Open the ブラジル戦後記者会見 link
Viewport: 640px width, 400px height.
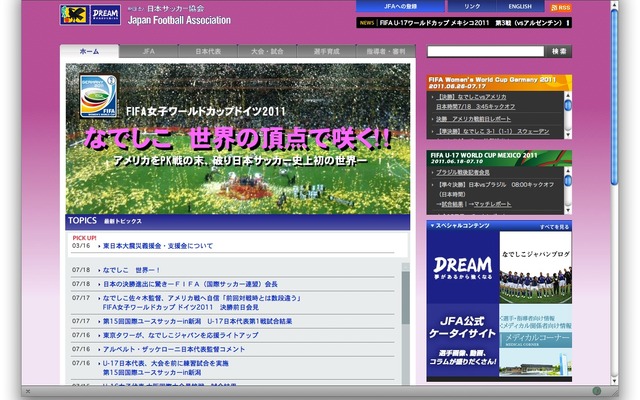(x=463, y=172)
